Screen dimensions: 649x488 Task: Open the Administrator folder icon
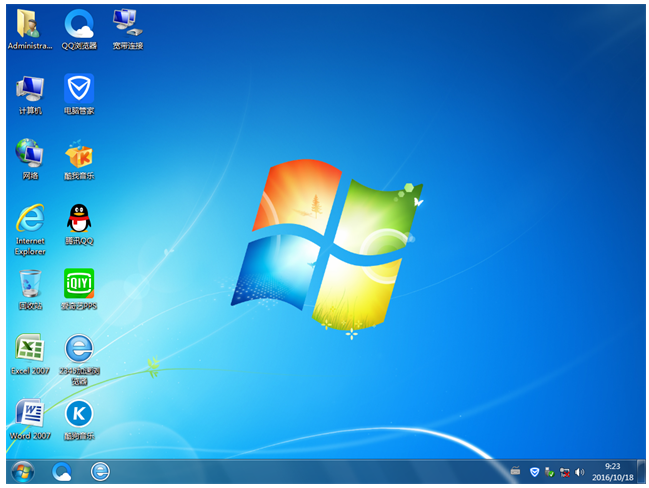pos(30,24)
